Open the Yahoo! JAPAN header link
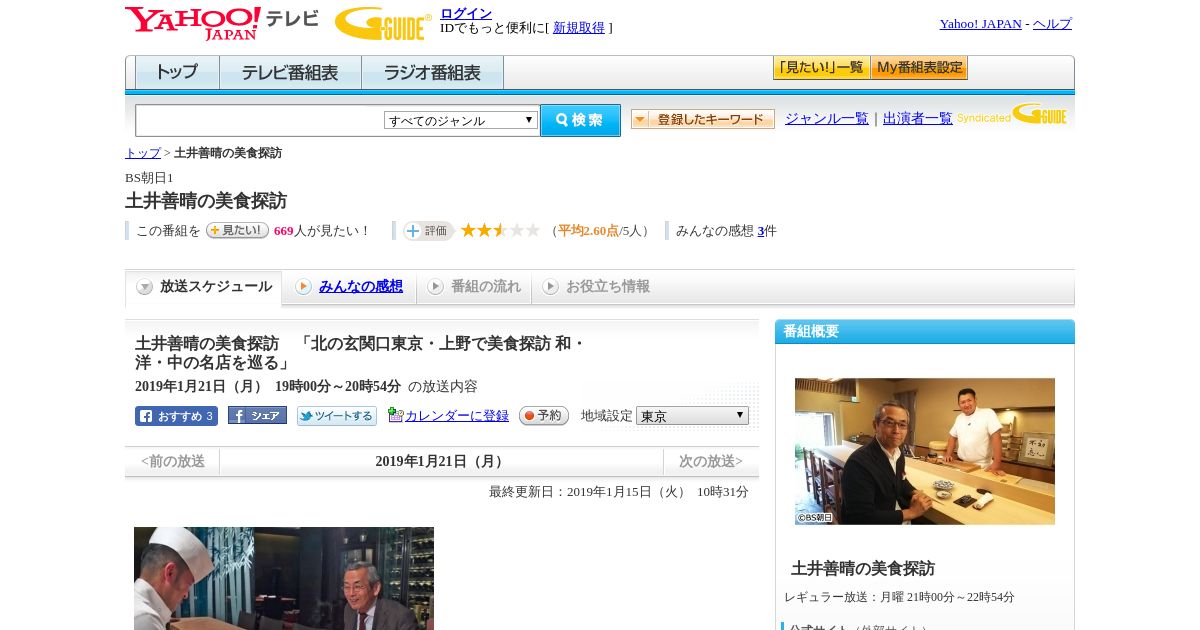1200x630 pixels. [980, 24]
